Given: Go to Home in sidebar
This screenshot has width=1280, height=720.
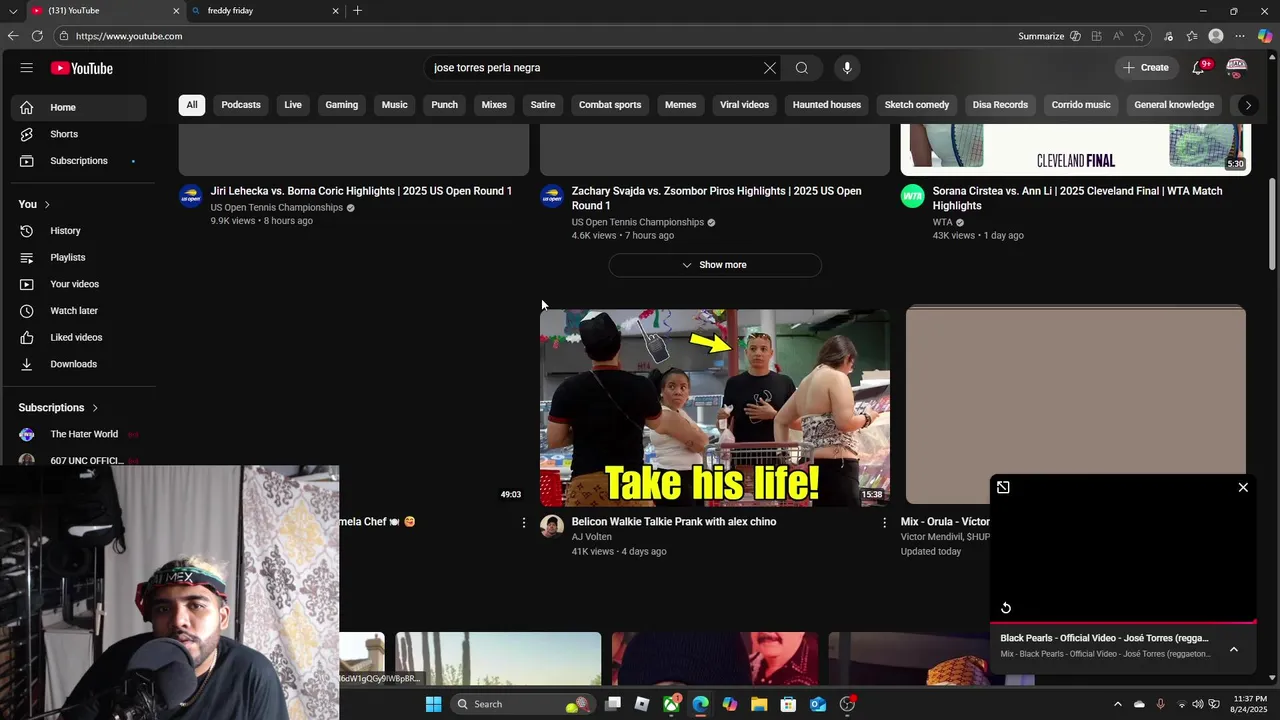Looking at the screenshot, I should (x=79, y=107).
